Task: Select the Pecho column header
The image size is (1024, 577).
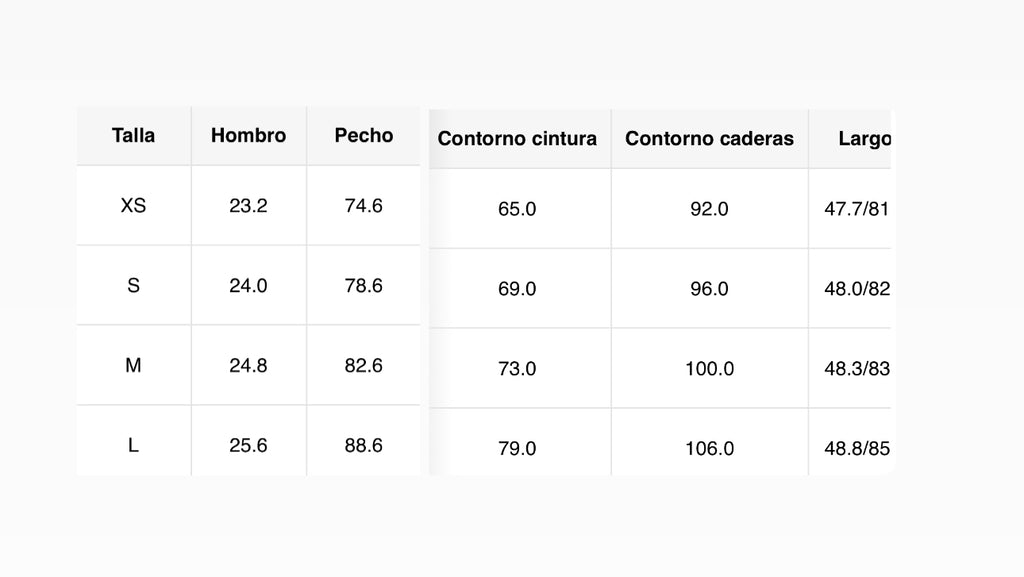Action: (x=363, y=136)
